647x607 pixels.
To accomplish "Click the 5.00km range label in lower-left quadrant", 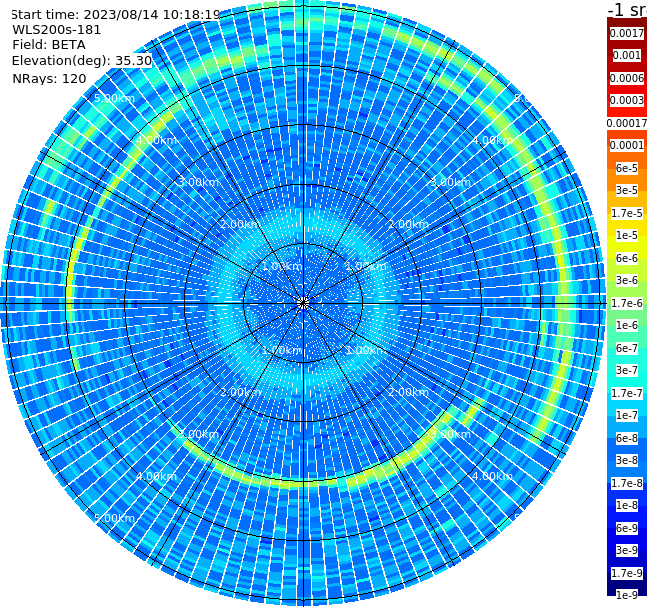I will tap(114, 518).
